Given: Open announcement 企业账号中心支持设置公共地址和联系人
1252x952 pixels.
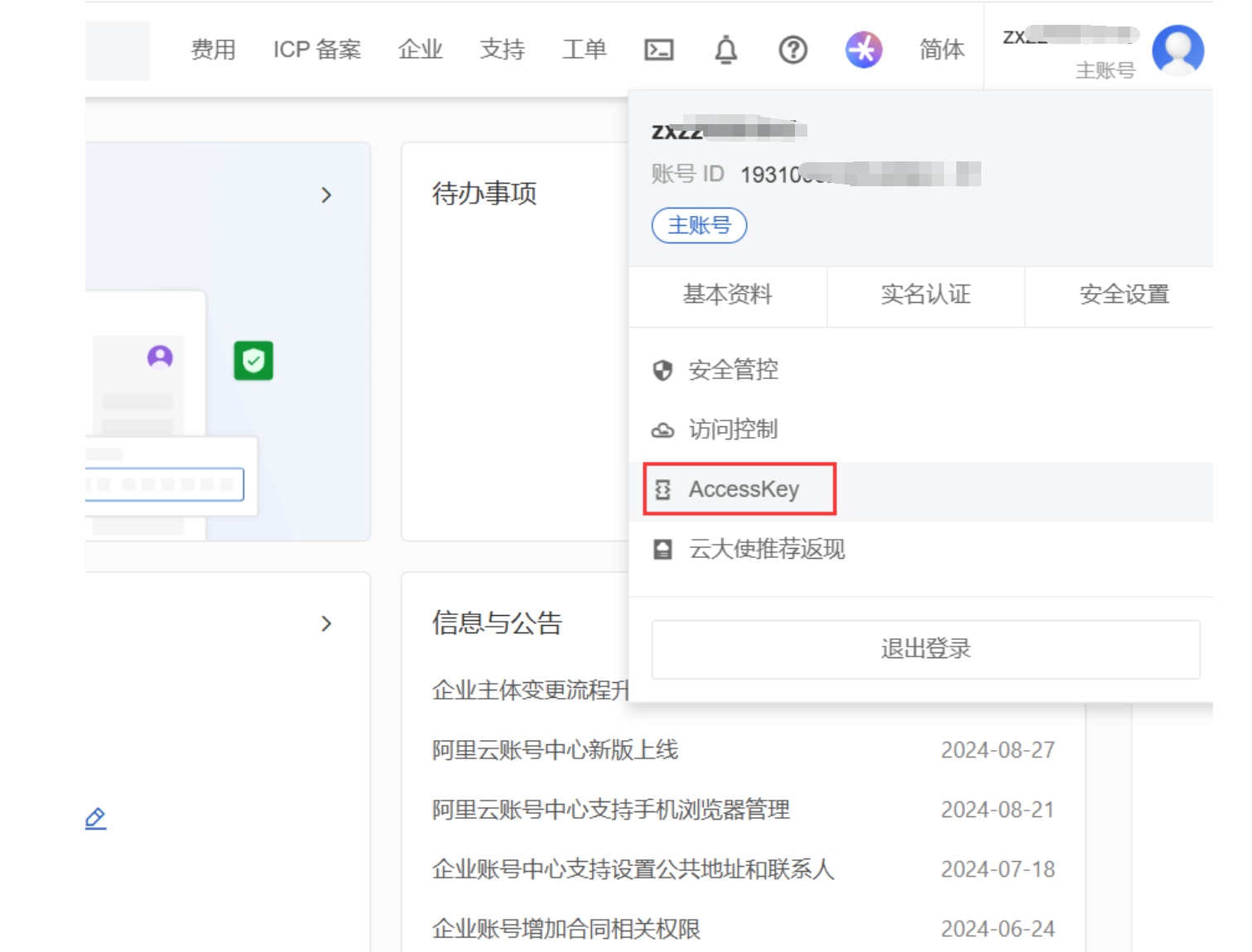Looking at the screenshot, I should click(x=633, y=869).
